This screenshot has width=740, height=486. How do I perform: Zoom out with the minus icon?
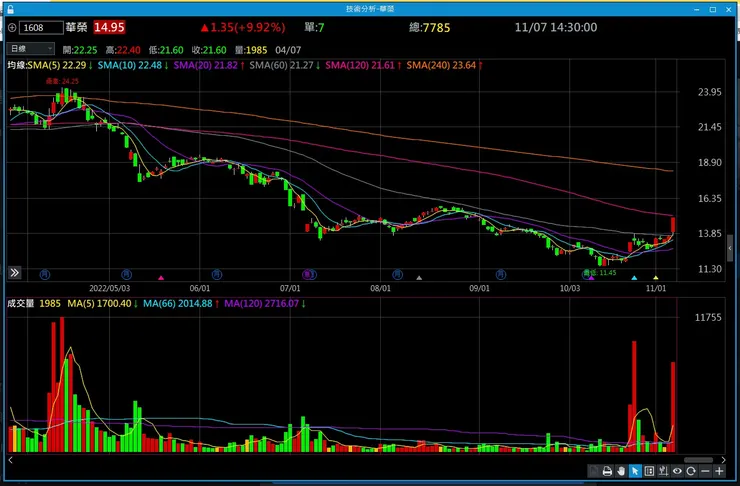705,471
